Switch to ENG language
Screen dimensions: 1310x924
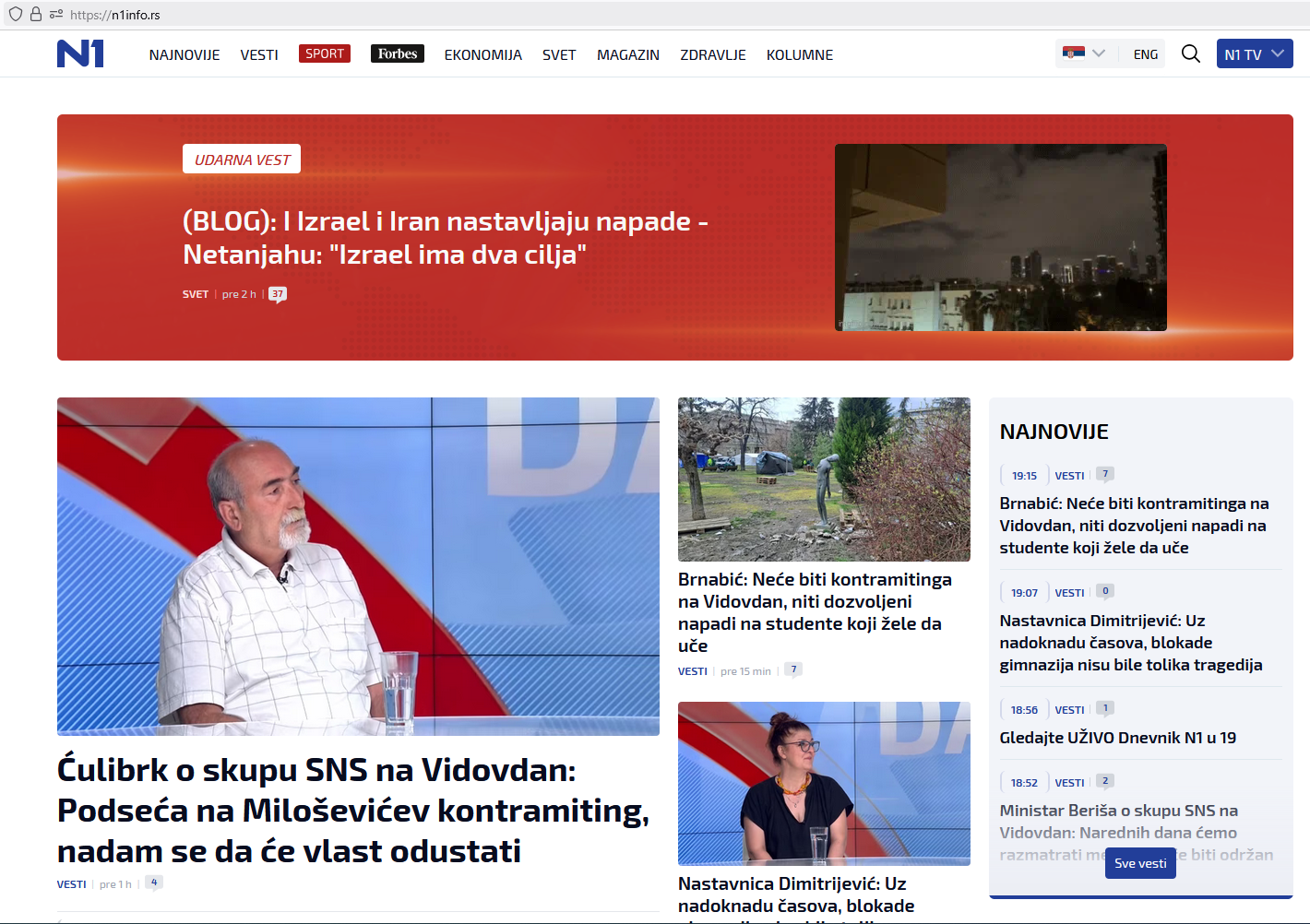[1146, 54]
